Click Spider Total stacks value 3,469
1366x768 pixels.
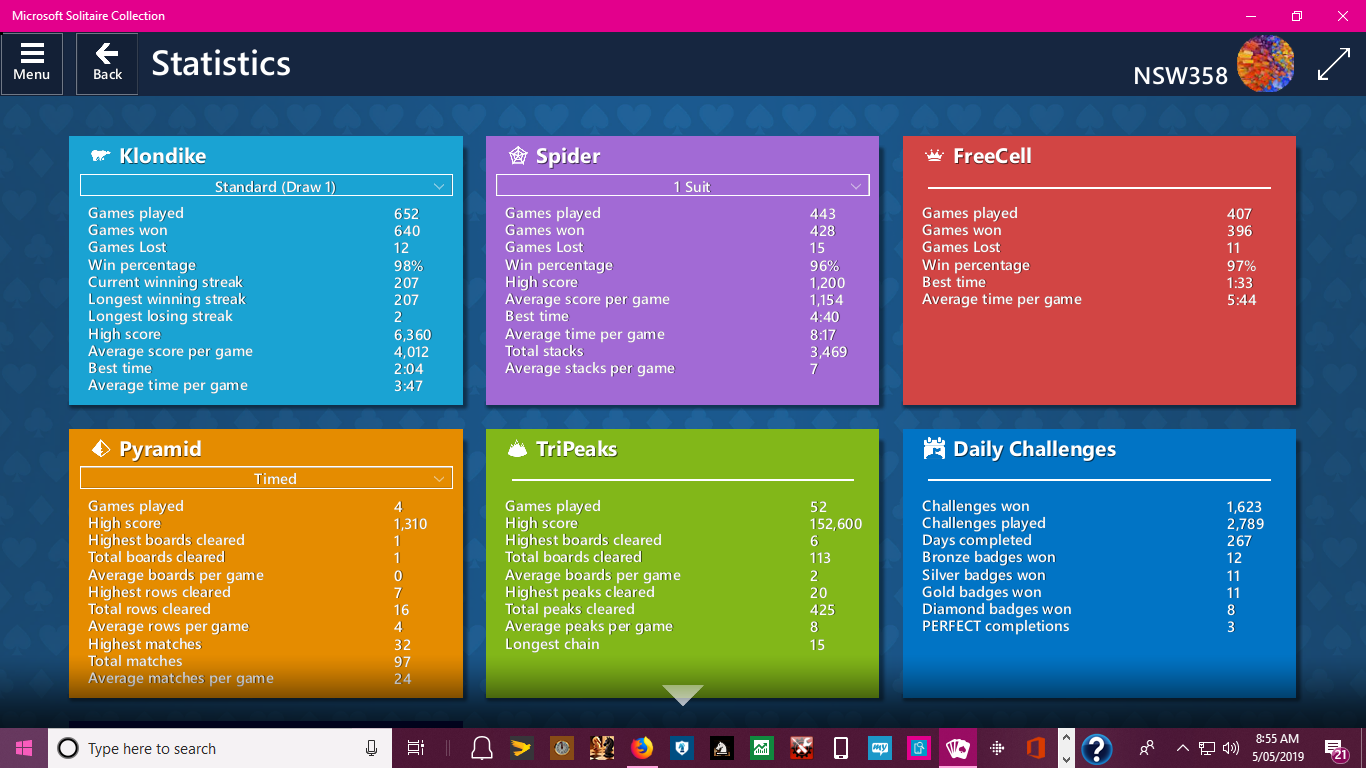(x=828, y=352)
